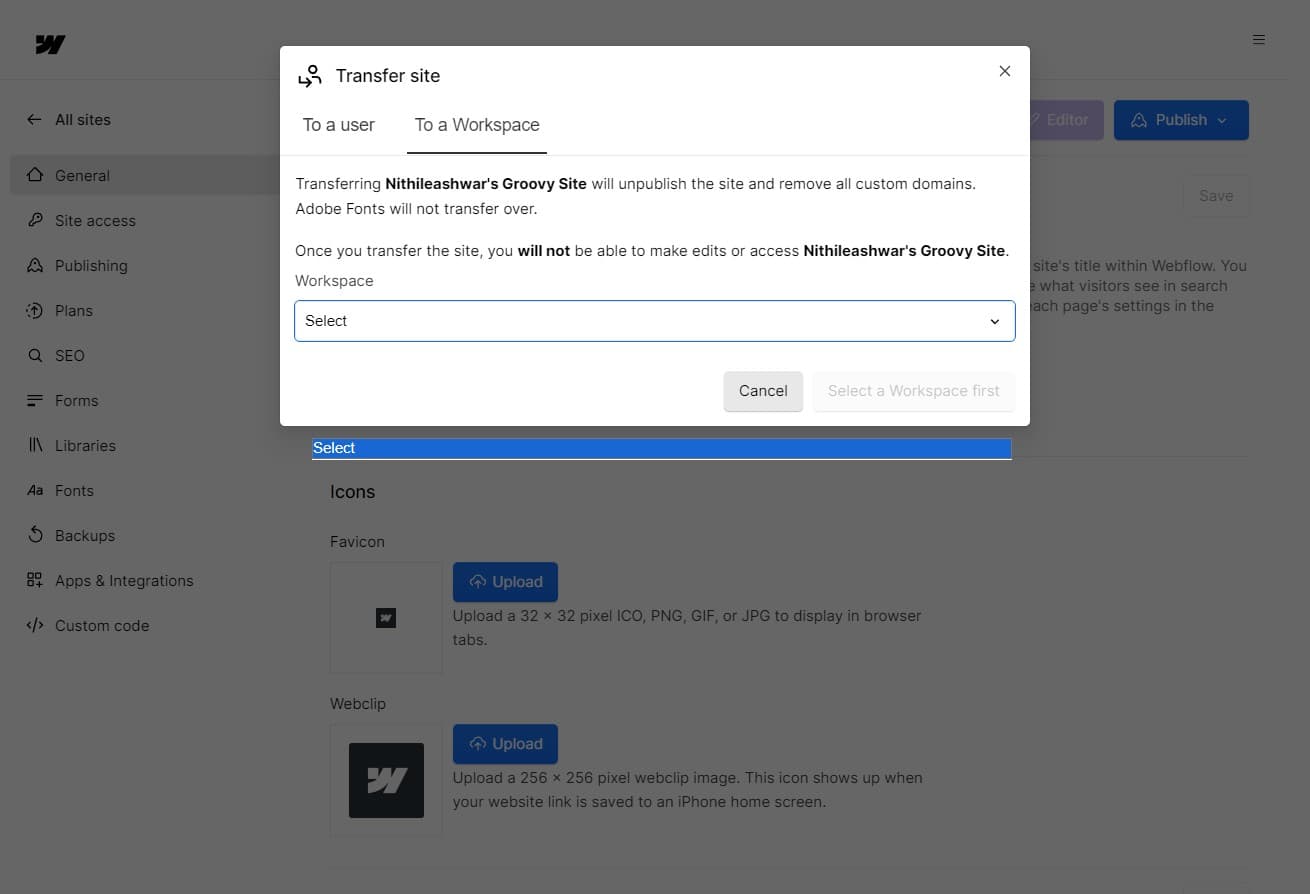Open the Workspace select dropdown
This screenshot has height=894, width=1310.
tap(654, 321)
